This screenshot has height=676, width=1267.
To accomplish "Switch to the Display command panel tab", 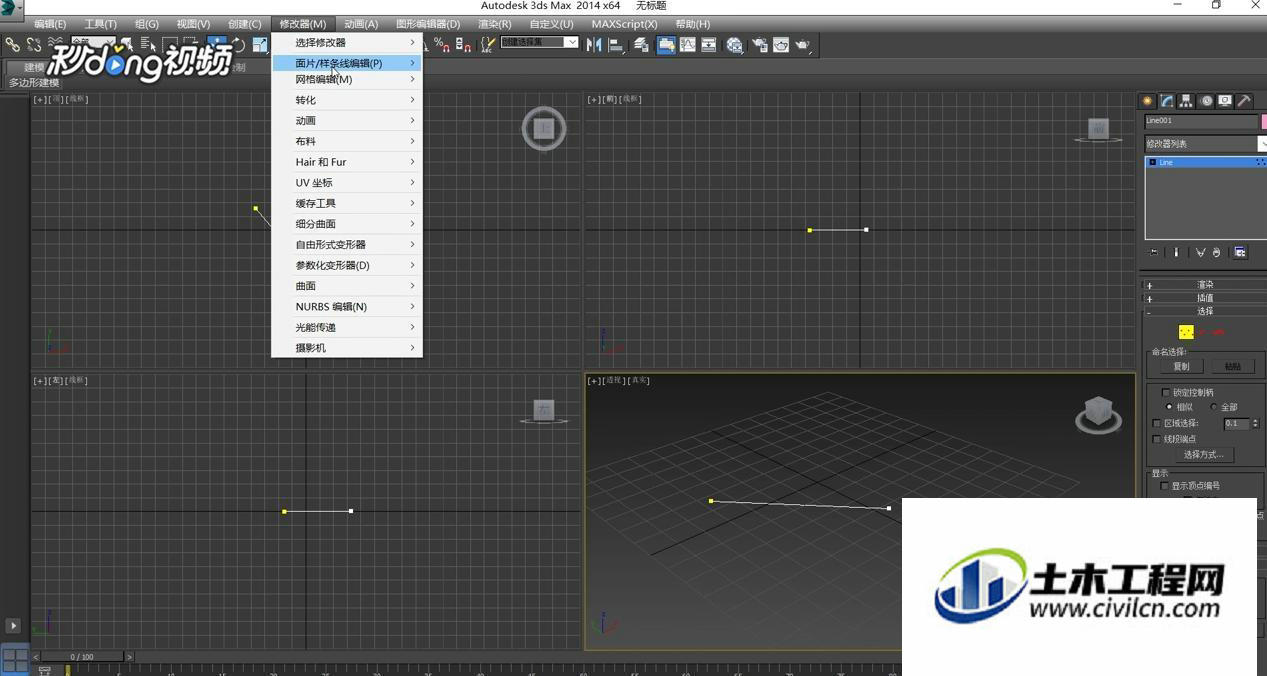I will 1225,101.
